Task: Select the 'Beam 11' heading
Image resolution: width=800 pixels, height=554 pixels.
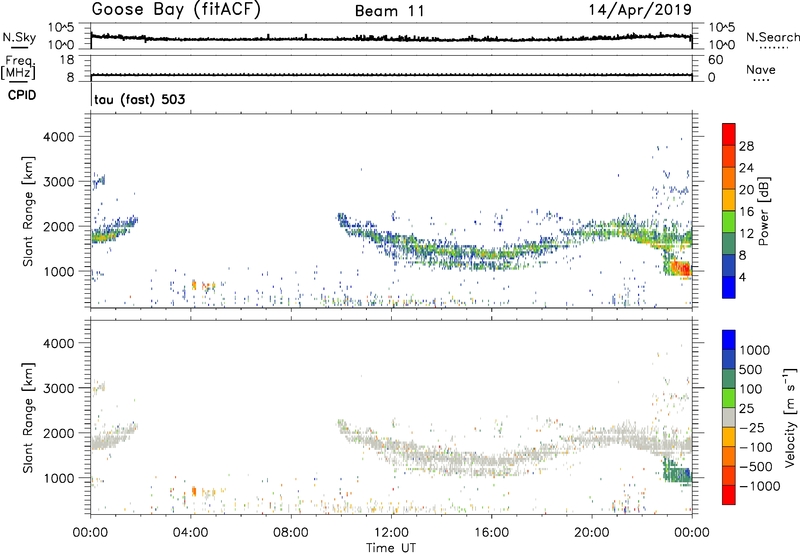Action: click(x=390, y=11)
